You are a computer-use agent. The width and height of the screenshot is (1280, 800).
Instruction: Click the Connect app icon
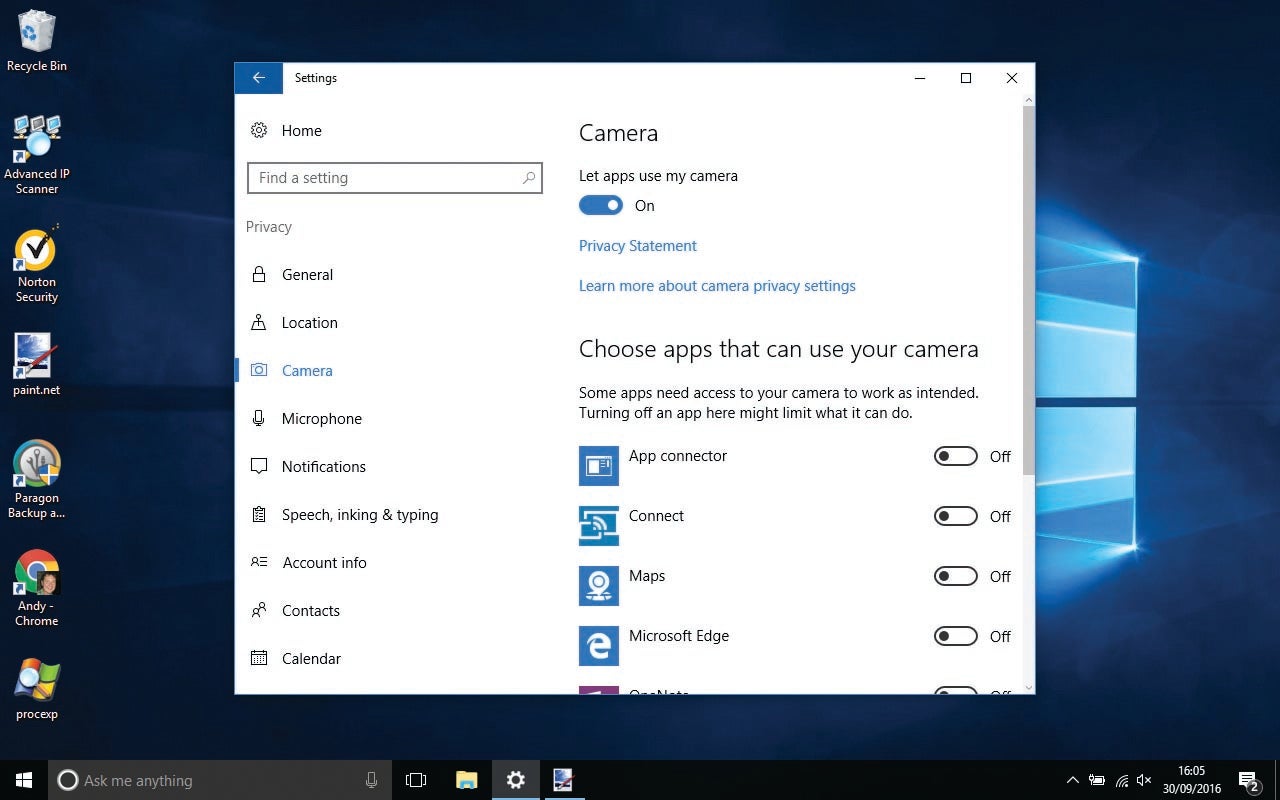tap(599, 526)
